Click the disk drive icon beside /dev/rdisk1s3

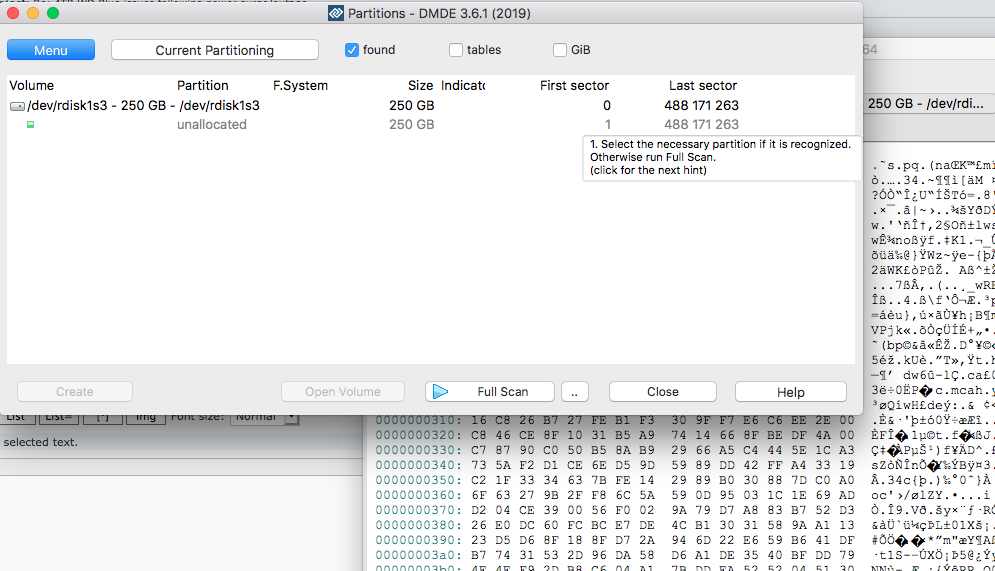17,106
